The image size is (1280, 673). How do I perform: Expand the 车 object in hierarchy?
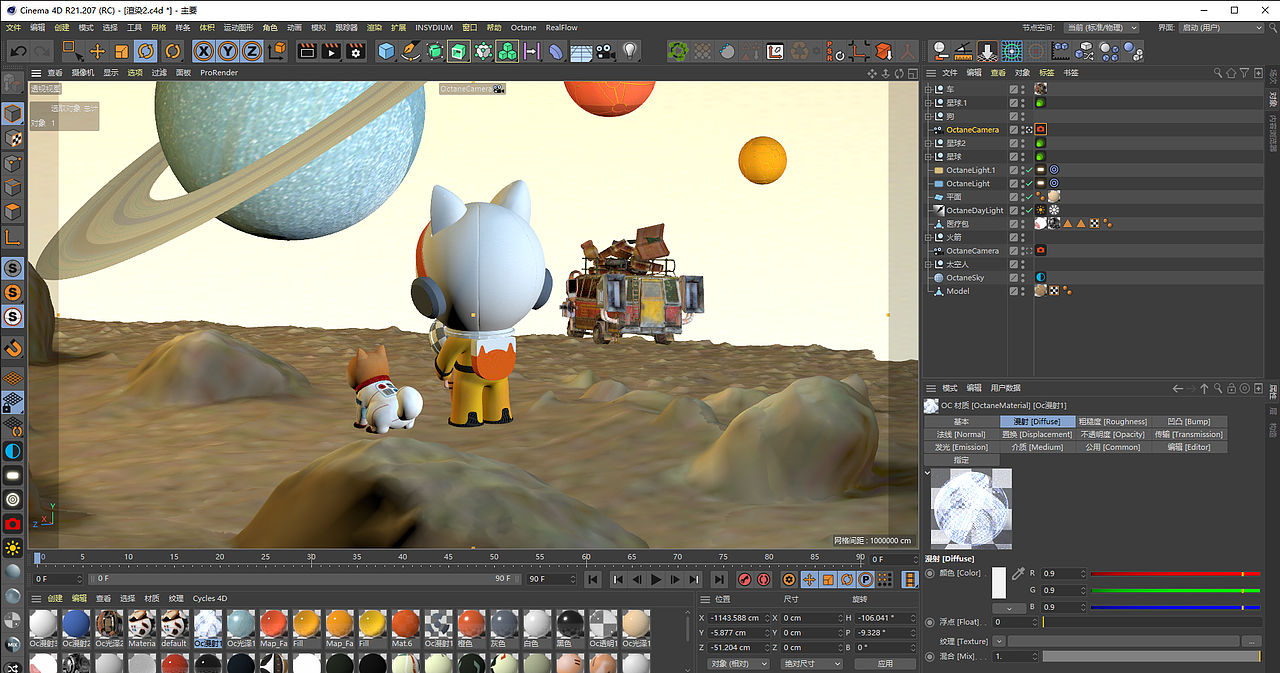[928, 89]
